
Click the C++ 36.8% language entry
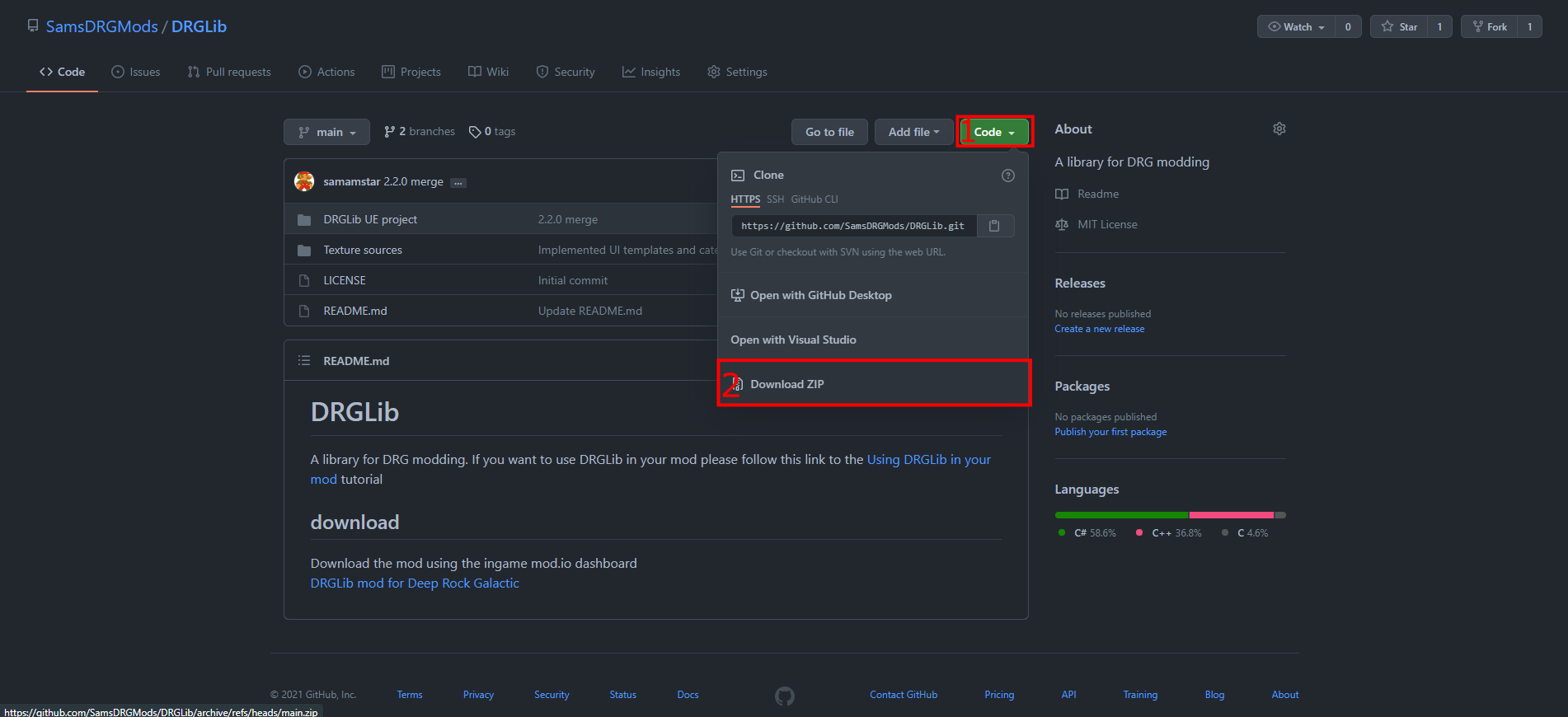[1168, 533]
